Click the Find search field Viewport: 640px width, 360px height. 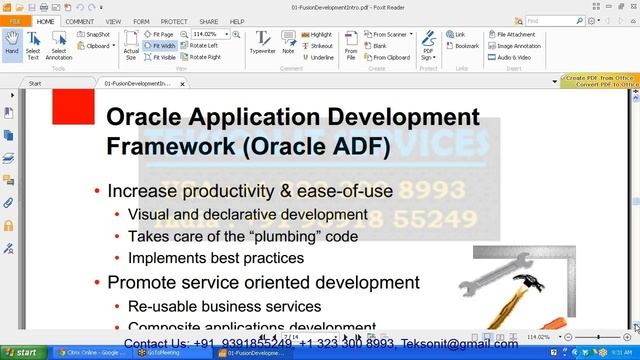tap(551, 21)
